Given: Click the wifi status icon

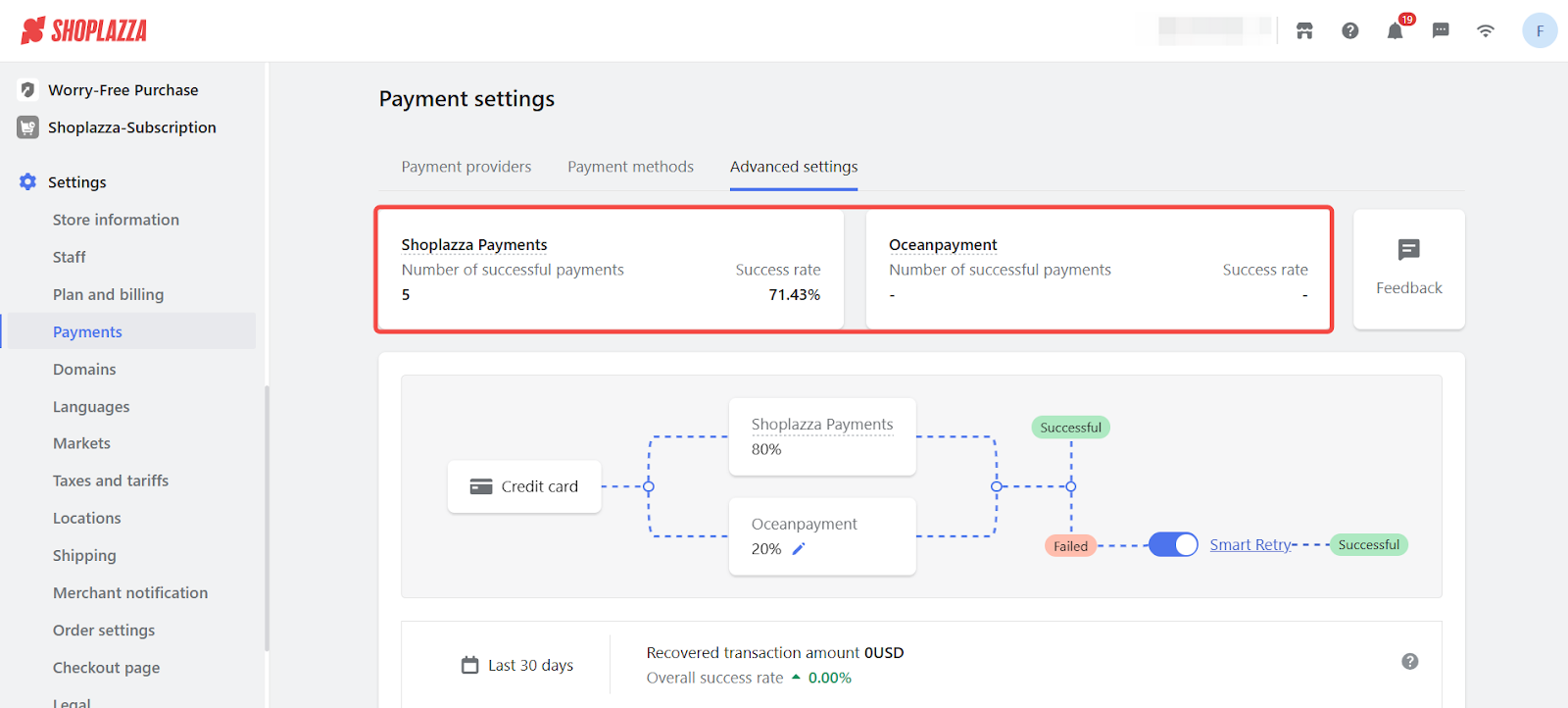Looking at the screenshot, I should (x=1486, y=30).
